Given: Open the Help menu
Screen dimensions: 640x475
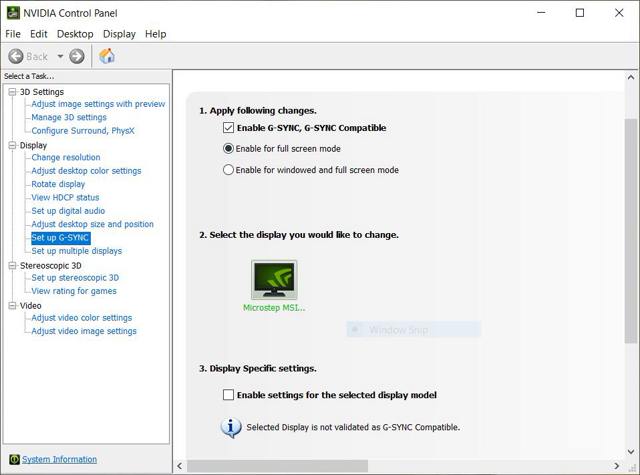Looking at the screenshot, I should [x=156, y=34].
